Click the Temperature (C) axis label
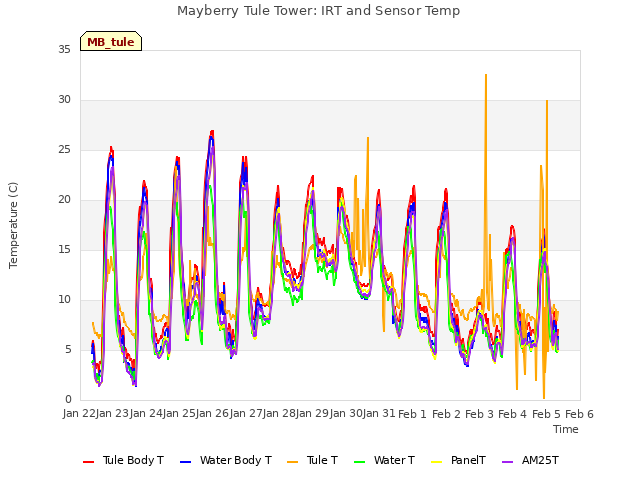Screen dimensions: 640x480 [x=13, y=225]
